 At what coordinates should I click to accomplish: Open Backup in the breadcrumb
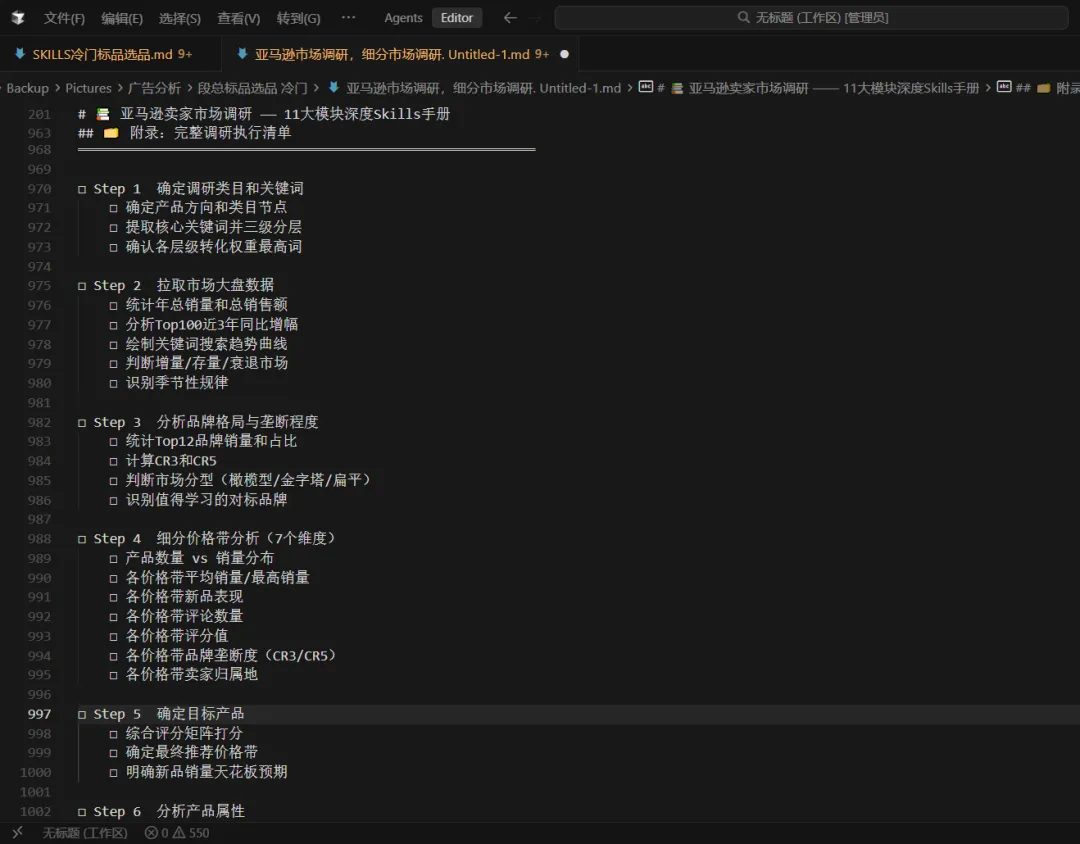[28, 88]
